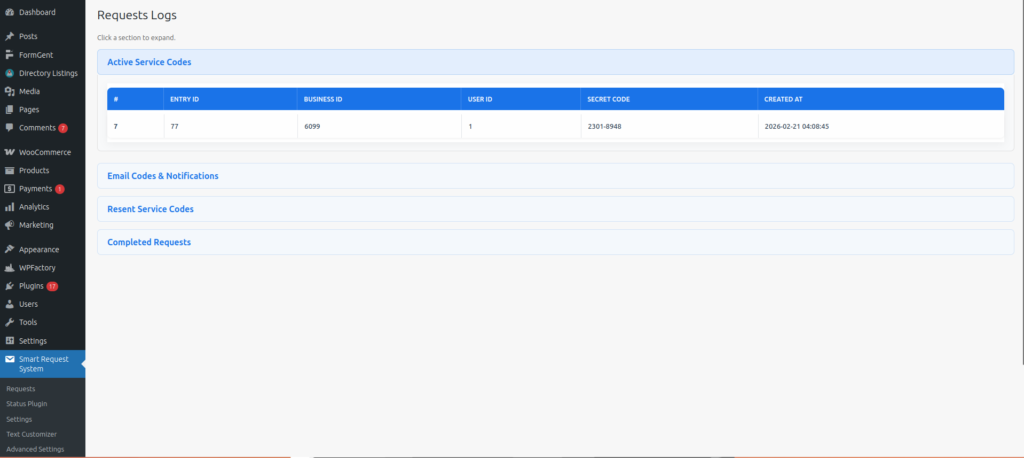This screenshot has width=1024, height=458.
Task: Click the Media library icon
Action: [x=9, y=91]
